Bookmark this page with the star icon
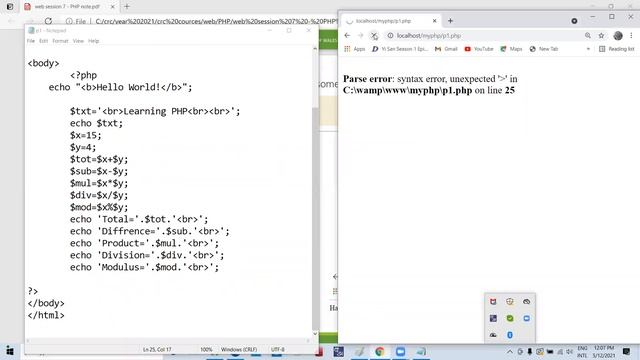The image size is (640, 360). [x=601, y=36]
